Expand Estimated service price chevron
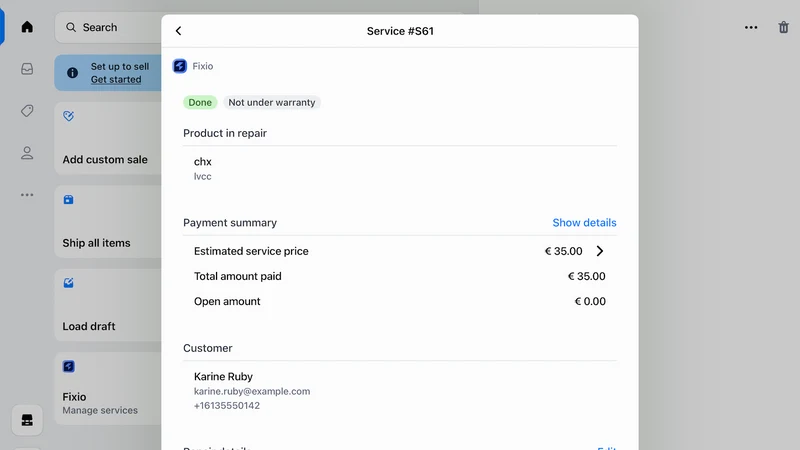 (600, 251)
